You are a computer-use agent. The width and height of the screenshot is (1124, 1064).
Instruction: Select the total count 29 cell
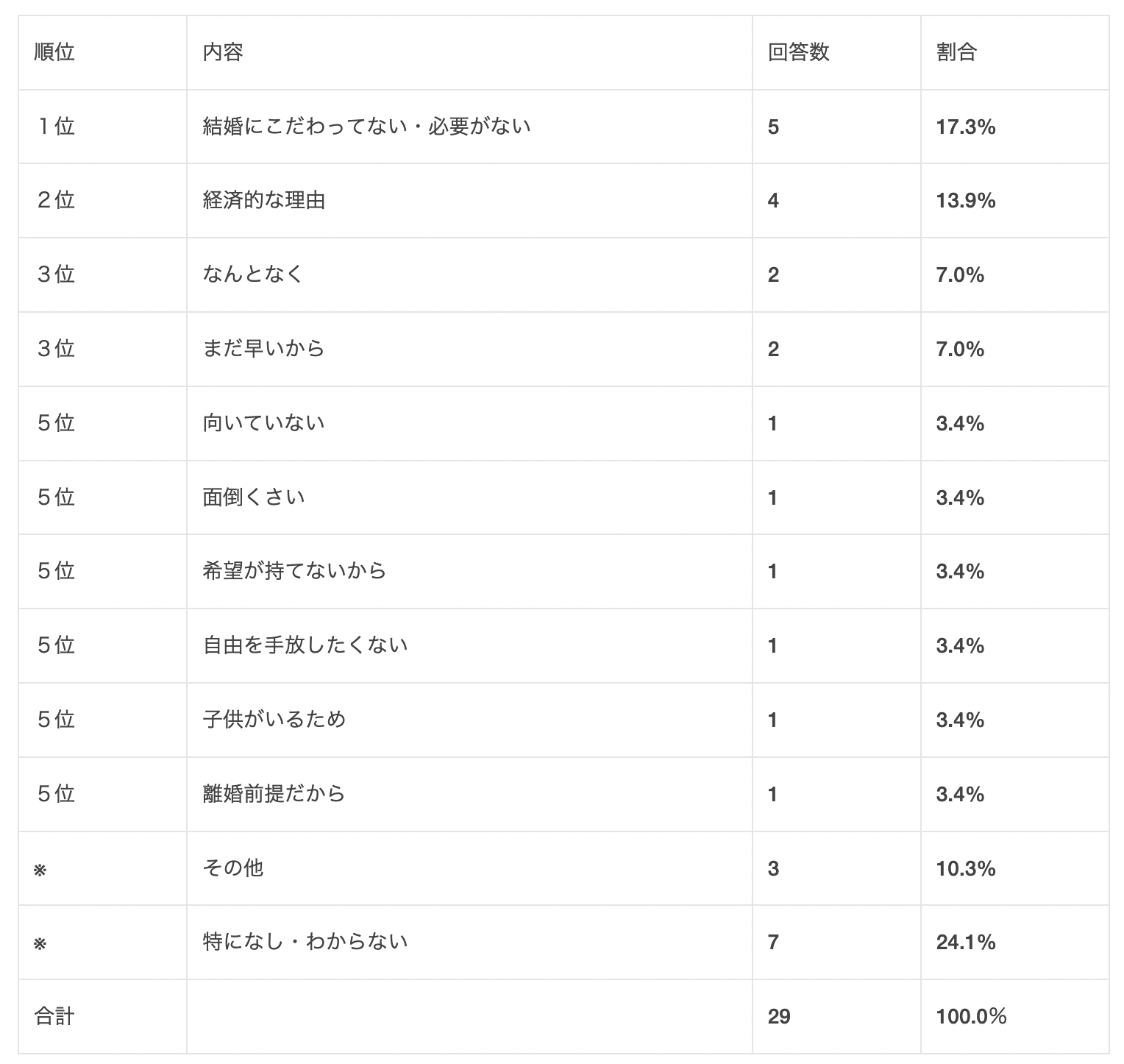tap(778, 1017)
